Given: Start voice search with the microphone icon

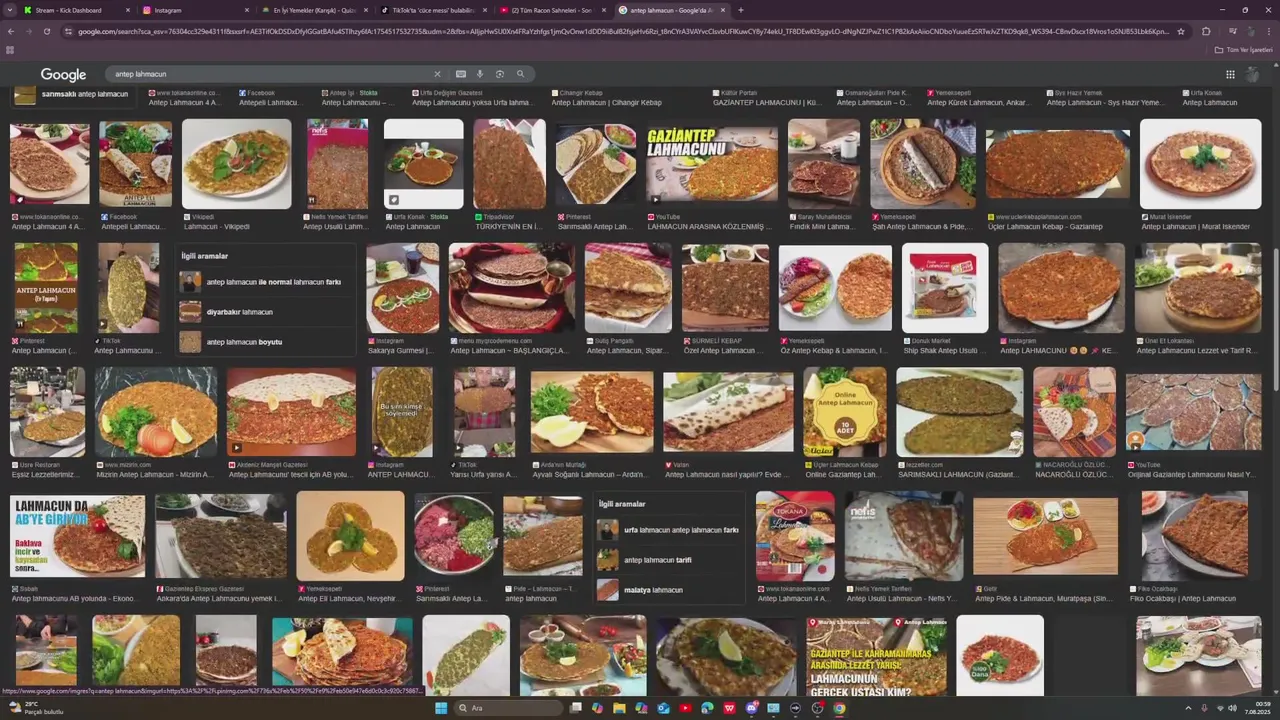Looking at the screenshot, I should (480, 74).
